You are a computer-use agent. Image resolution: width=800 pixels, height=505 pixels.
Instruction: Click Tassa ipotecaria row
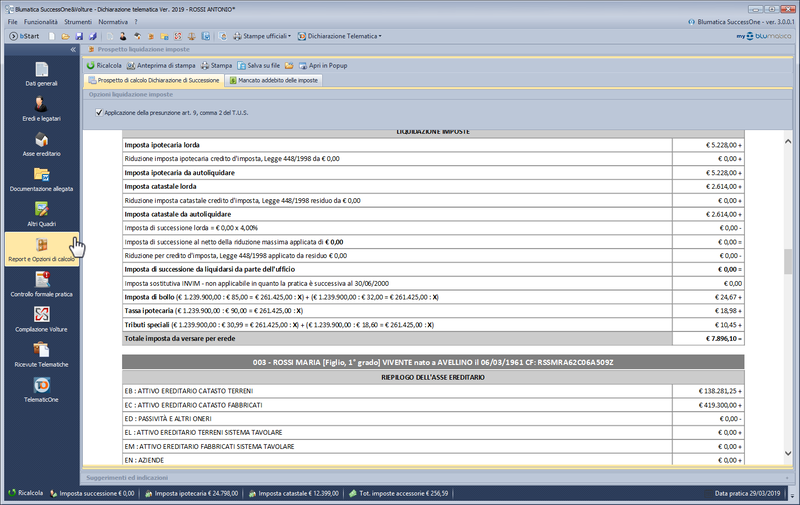coord(433,311)
